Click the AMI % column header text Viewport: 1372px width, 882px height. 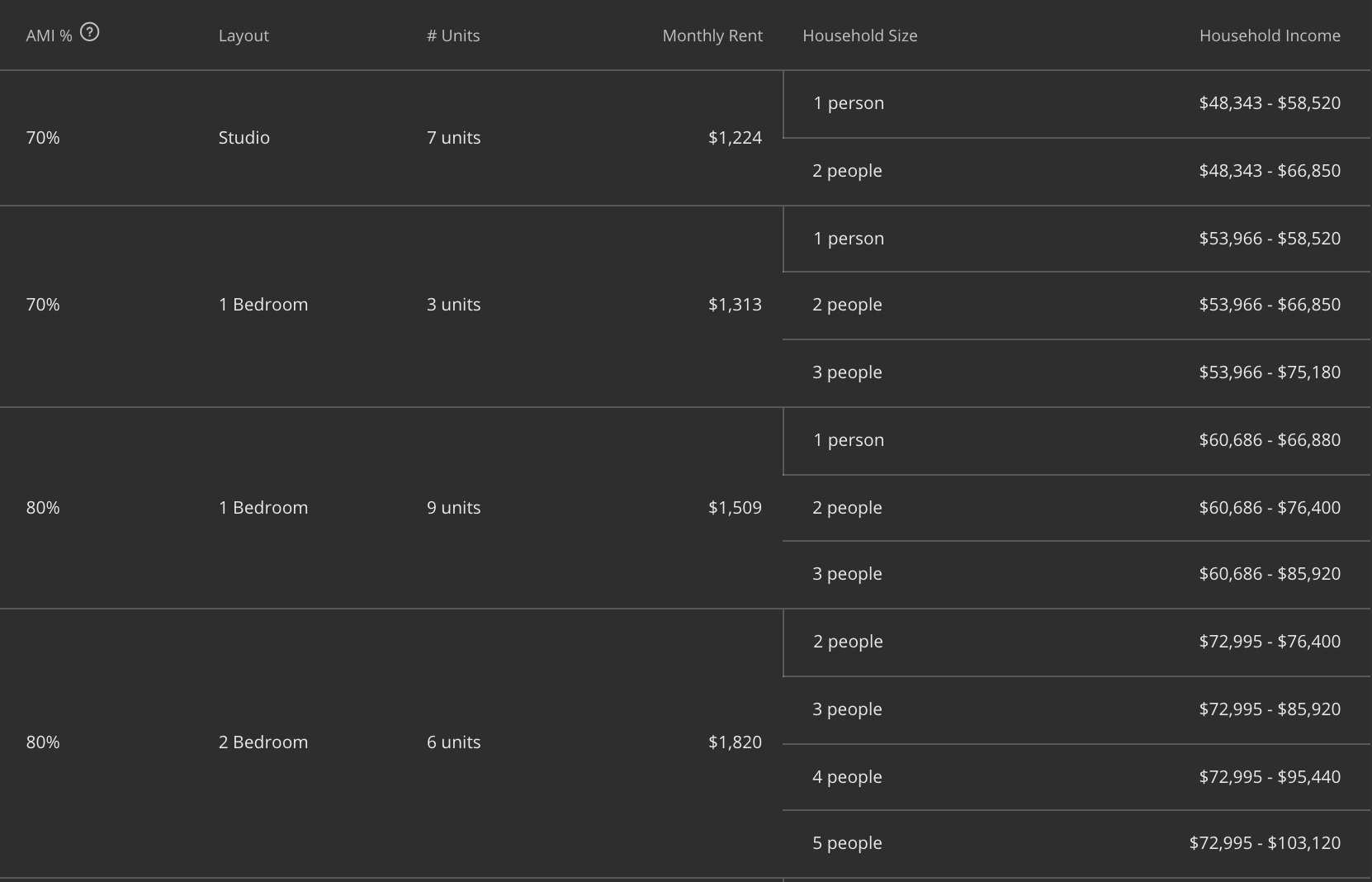coord(49,36)
